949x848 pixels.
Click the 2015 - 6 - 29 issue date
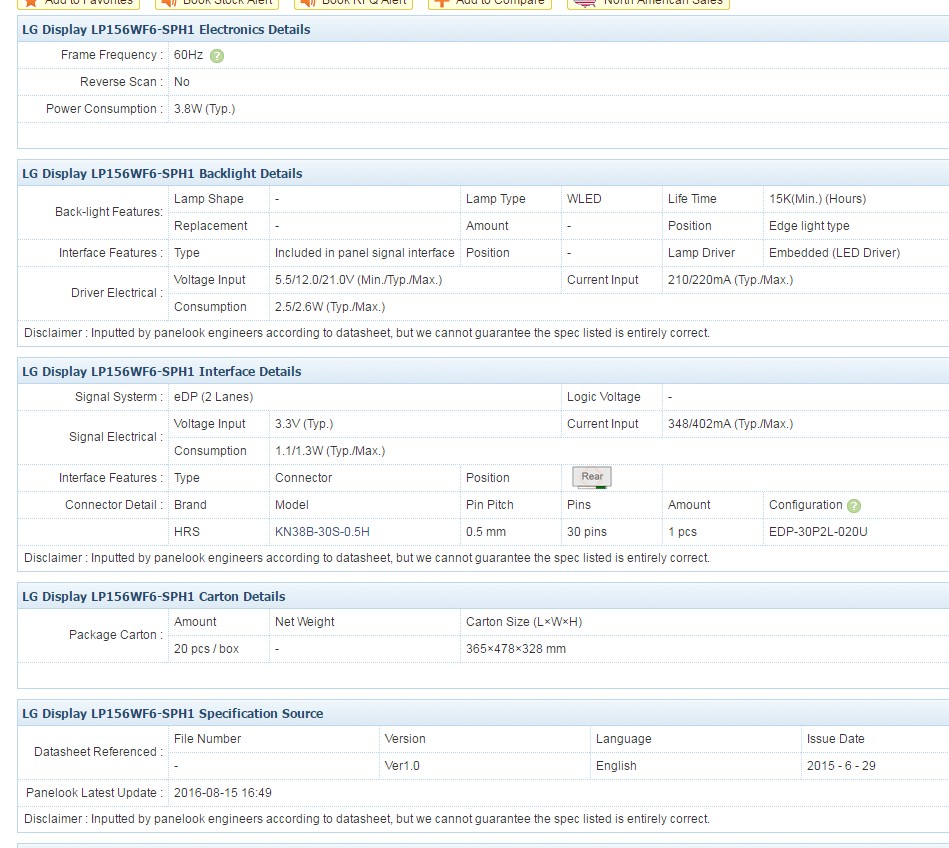tap(841, 766)
